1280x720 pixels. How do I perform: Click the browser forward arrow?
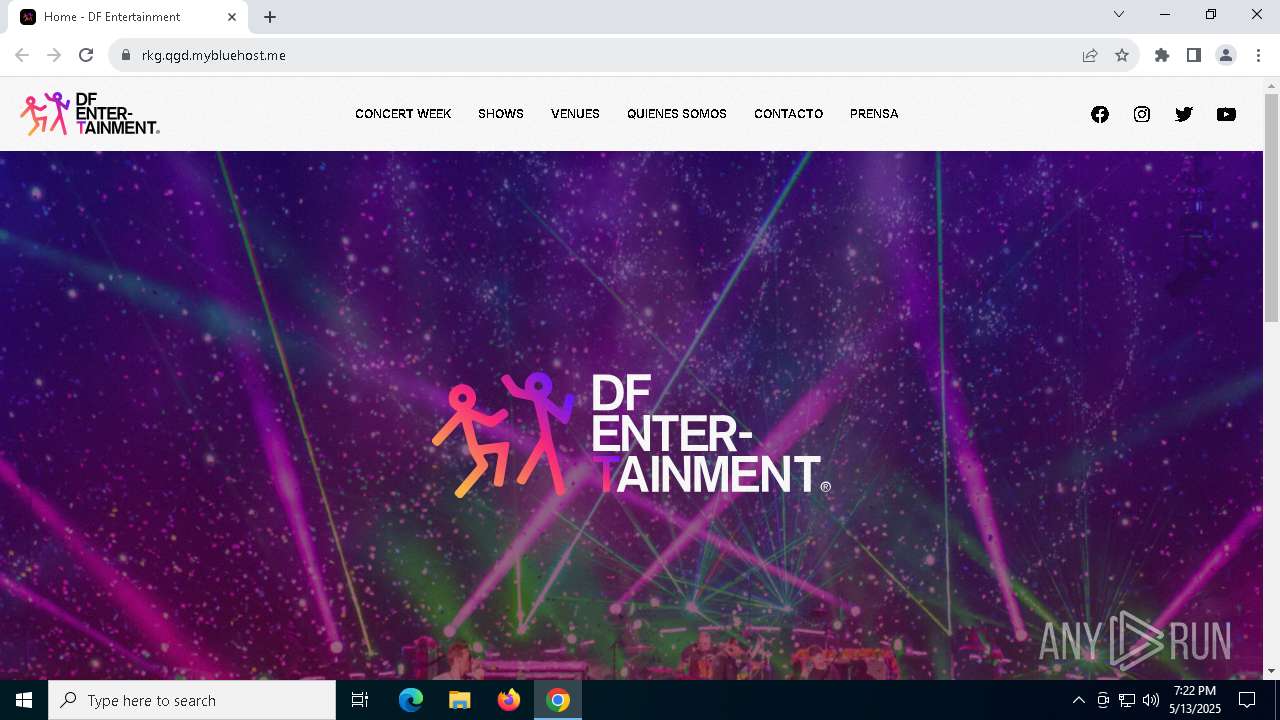(x=54, y=55)
